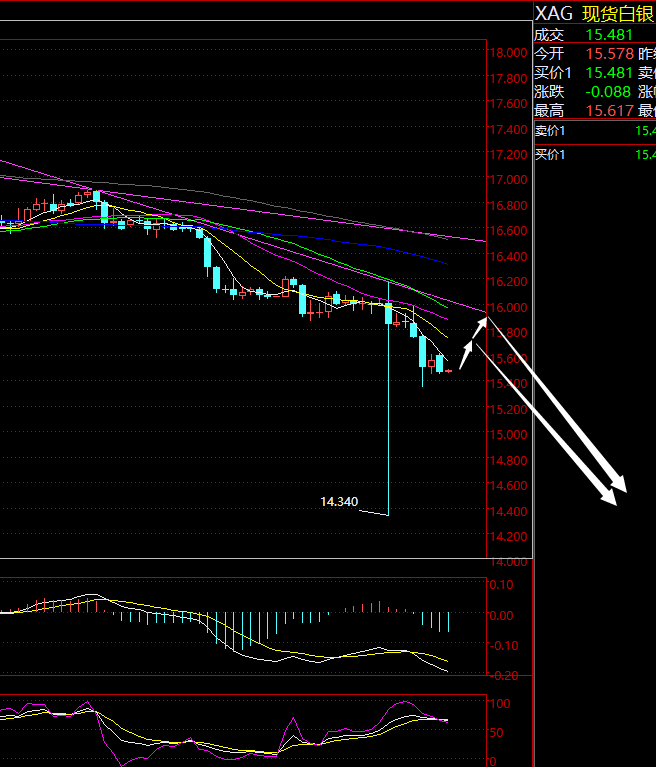Click the 现货白银 instrument name
Viewport: 656px width, 767px height.
click(x=618, y=14)
